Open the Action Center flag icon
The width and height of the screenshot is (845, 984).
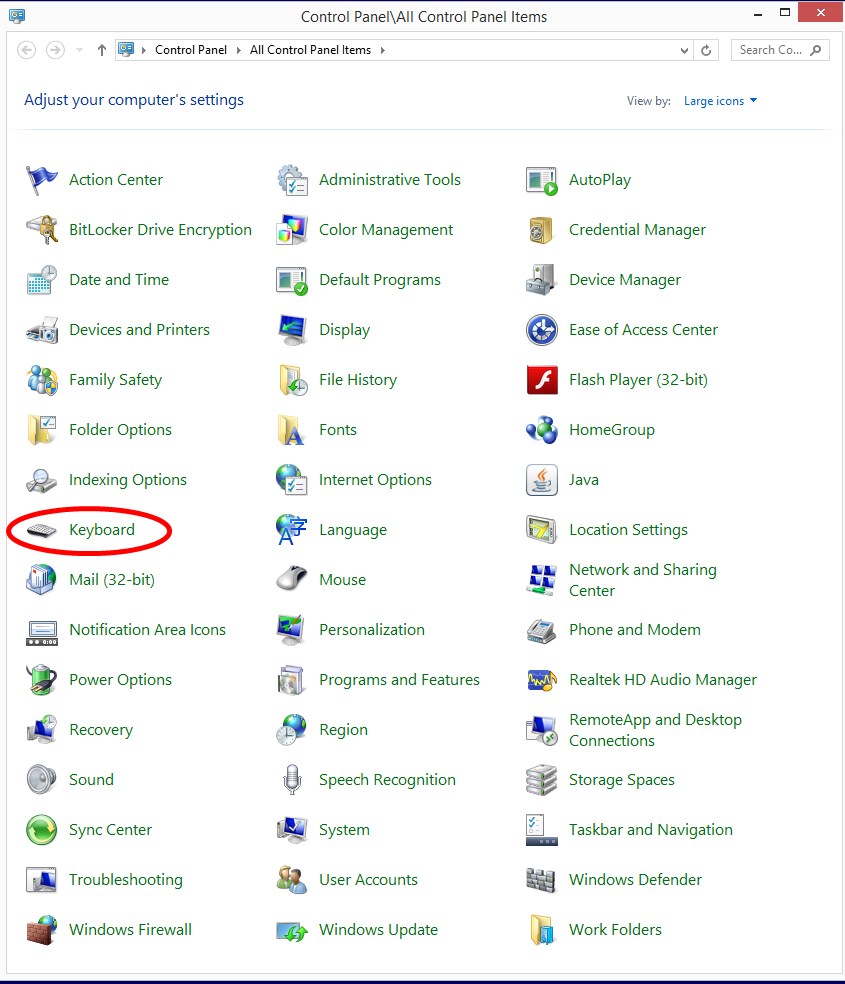41,180
